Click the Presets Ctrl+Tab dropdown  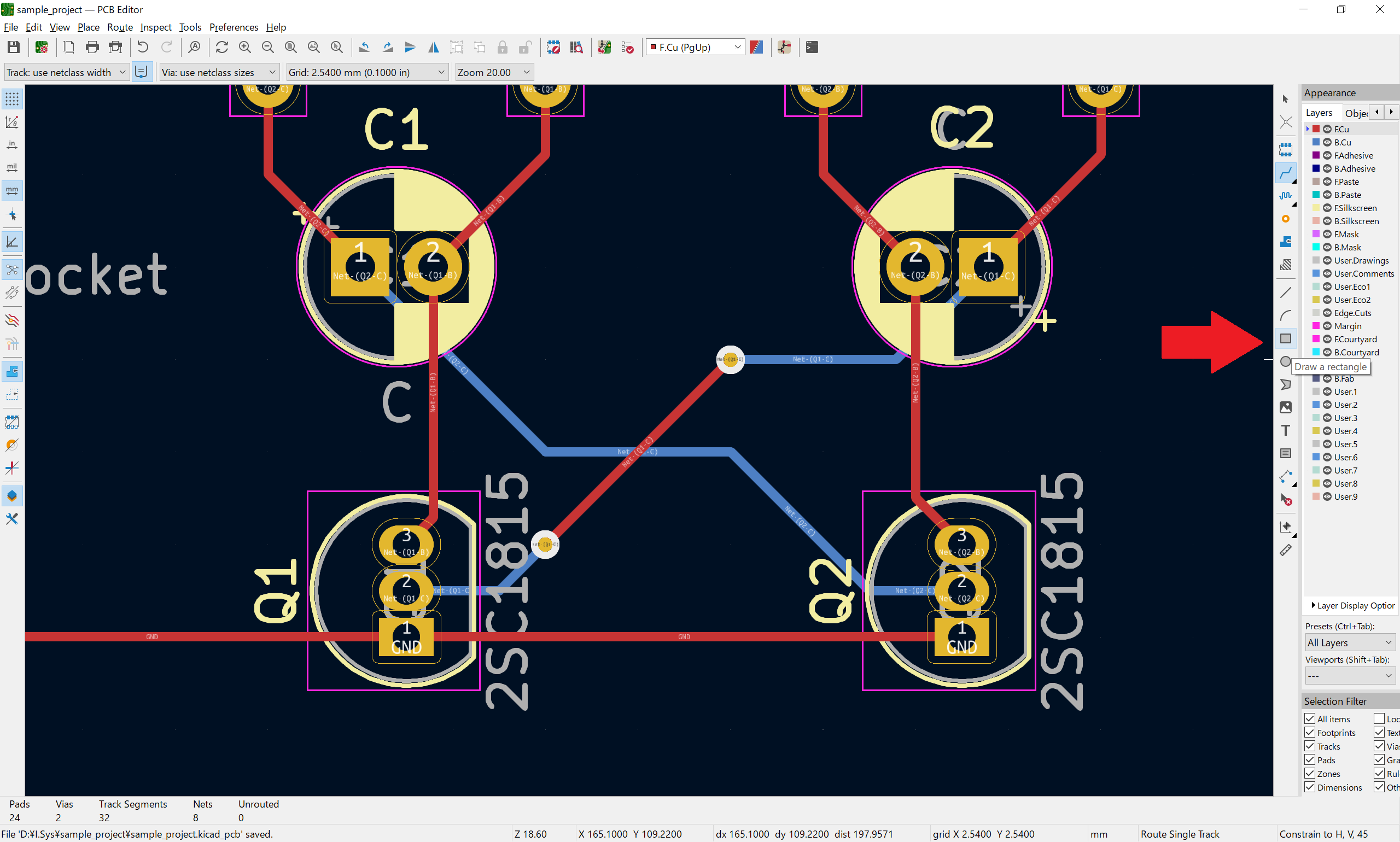(1349, 642)
